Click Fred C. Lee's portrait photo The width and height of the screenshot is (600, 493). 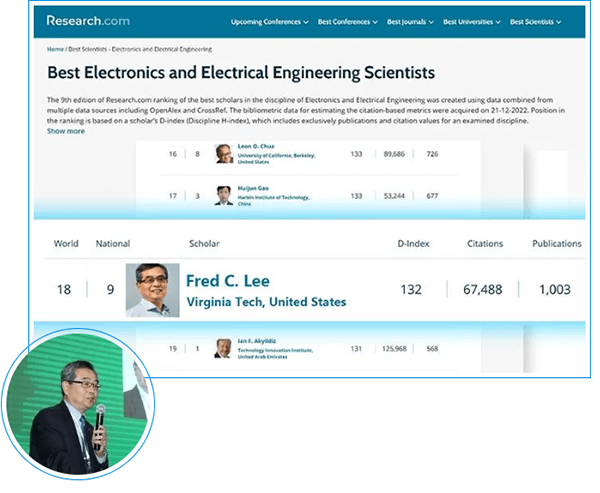coord(152,290)
